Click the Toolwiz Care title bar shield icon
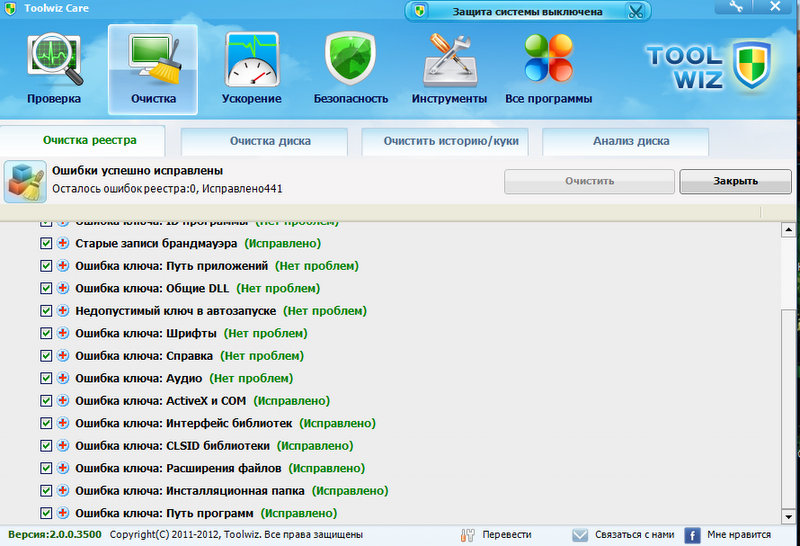The height and width of the screenshot is (546, 800). pos(10,8)
